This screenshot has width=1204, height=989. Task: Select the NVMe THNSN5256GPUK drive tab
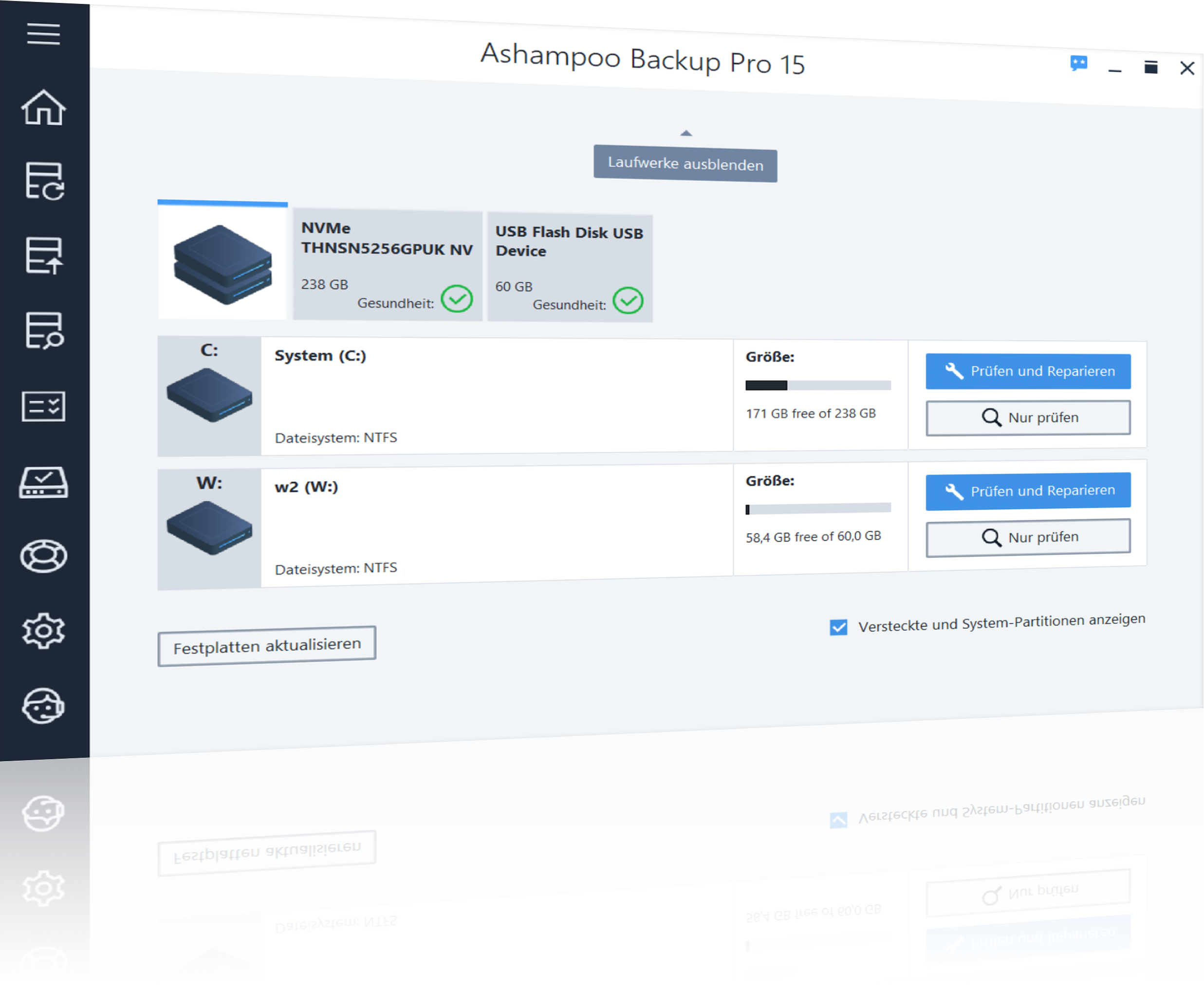(x=387, y=265)
